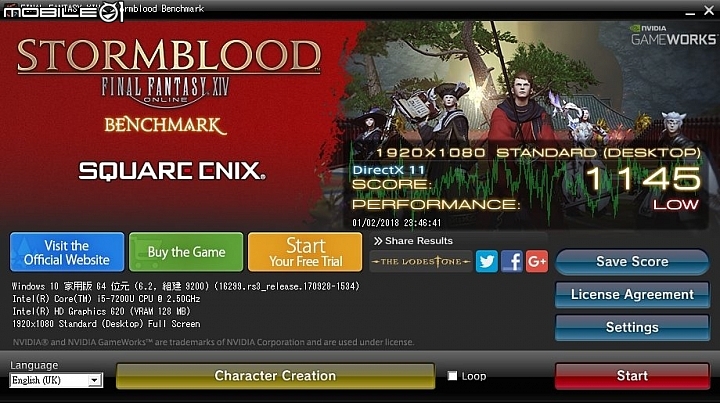Click the Square Enix logo
This screenshot has height=403, width=720.
[172, 171]
